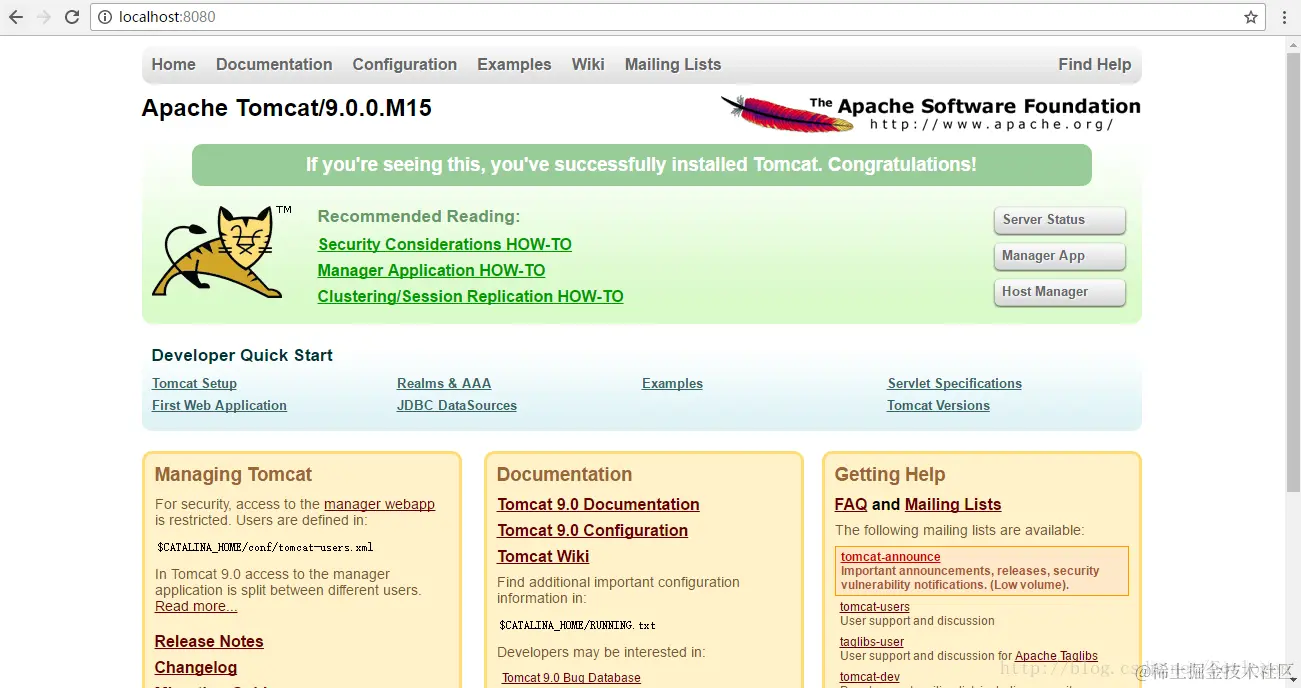This screenshot has width=1301, height=688.
Task: Open the Apache Taglibs link
Action: point(1056,656)
